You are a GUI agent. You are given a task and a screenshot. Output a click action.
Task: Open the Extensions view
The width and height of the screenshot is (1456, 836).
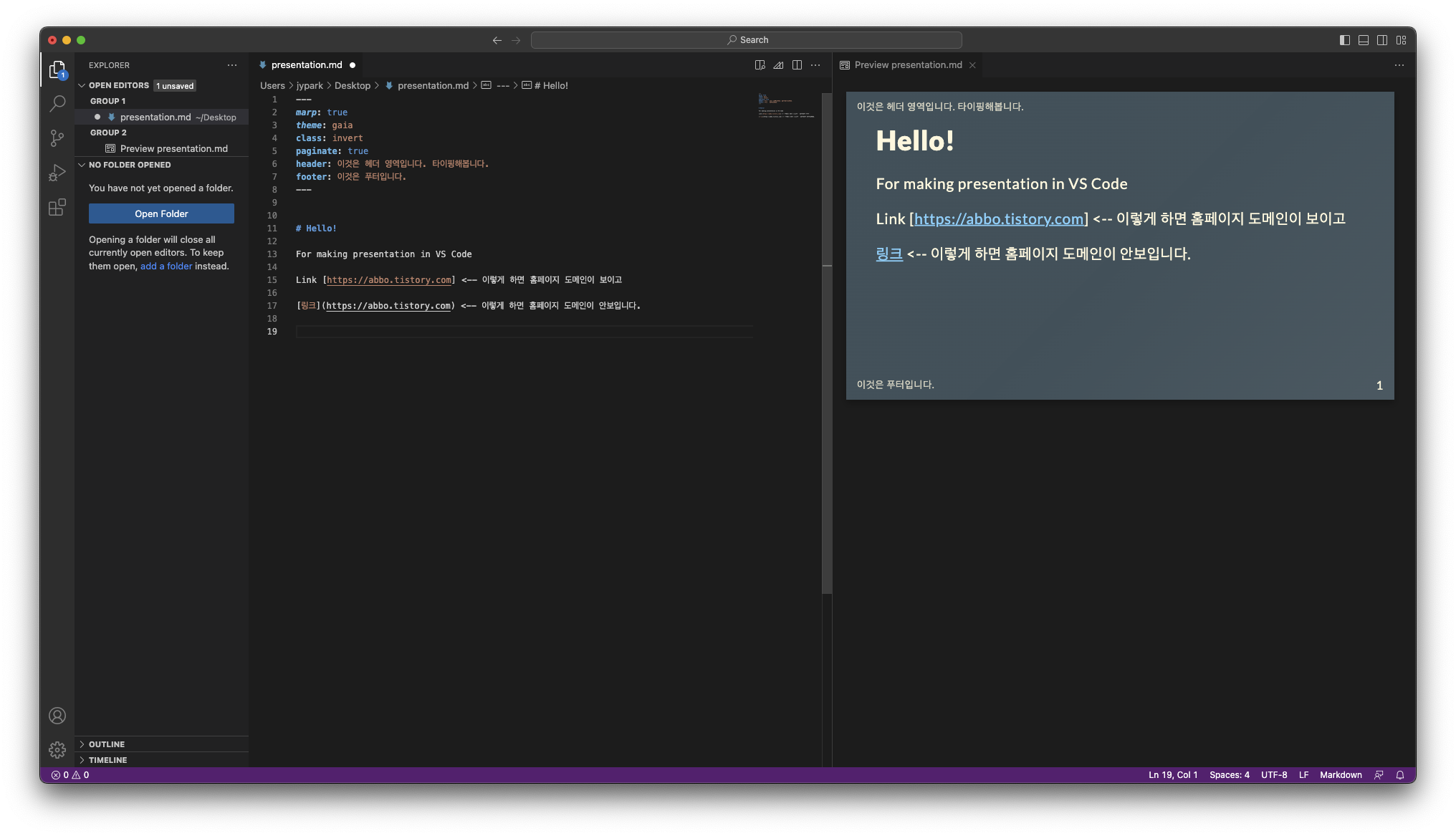tap(57, 208)
